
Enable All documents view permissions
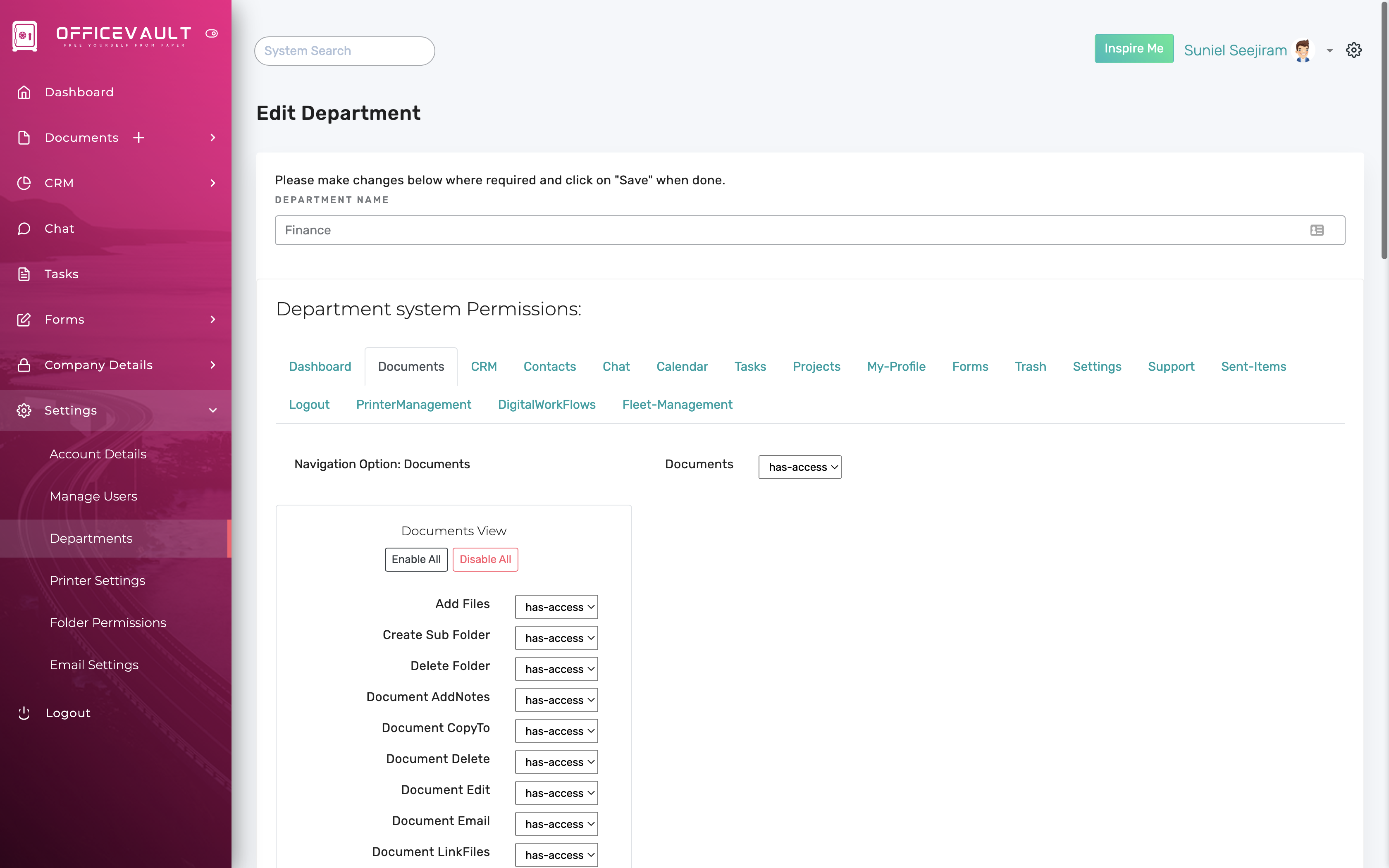point(415,559)
